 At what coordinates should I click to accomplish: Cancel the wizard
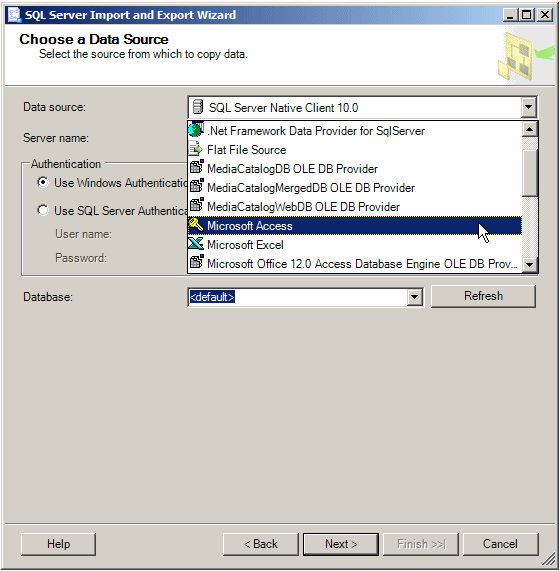[500, 544]
